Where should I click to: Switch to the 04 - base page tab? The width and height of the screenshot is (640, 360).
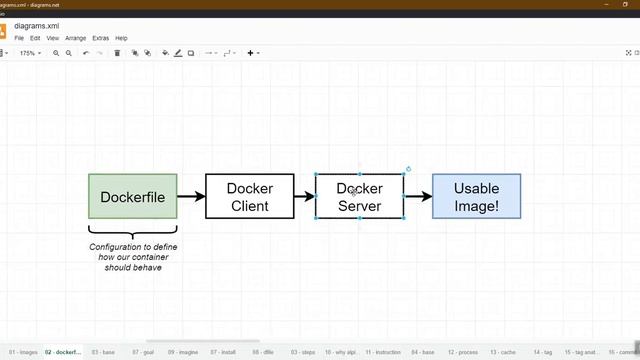pos(423,352)
